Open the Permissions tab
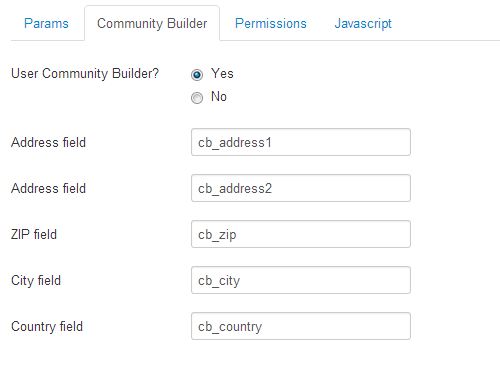The image size is (500, 375). (x=271, y=23)
